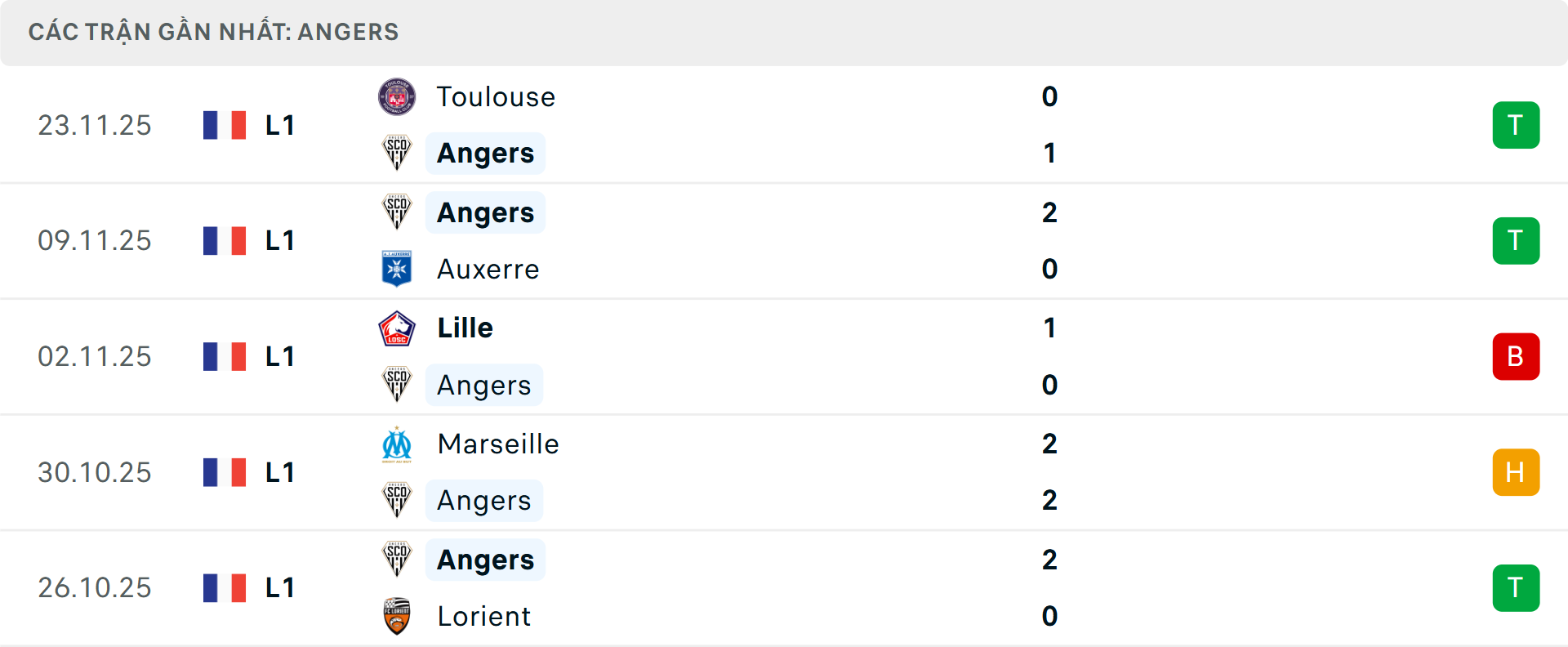
Task: Click the Auxerre club crest icon
Action: pyautogui.click(x=397, y=269)
